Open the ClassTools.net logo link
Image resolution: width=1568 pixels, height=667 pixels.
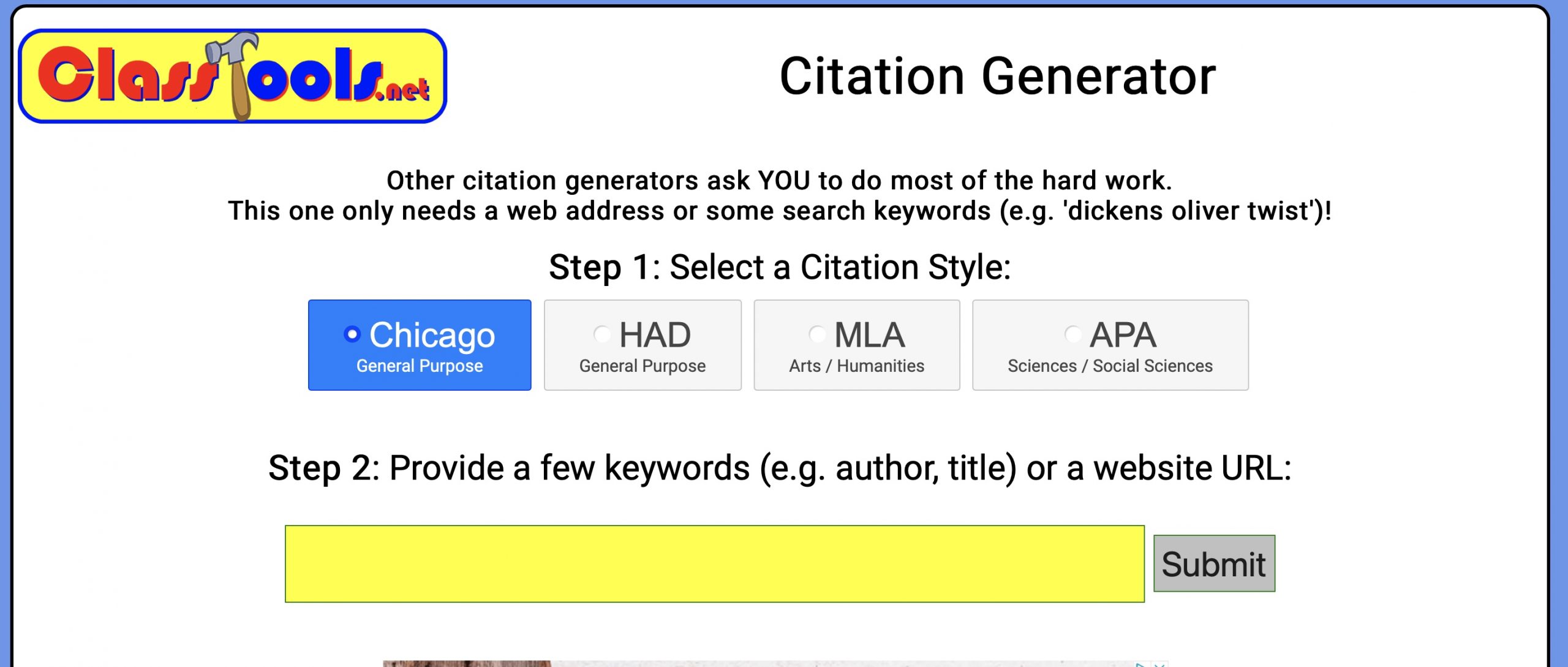[x=233, y=76]
